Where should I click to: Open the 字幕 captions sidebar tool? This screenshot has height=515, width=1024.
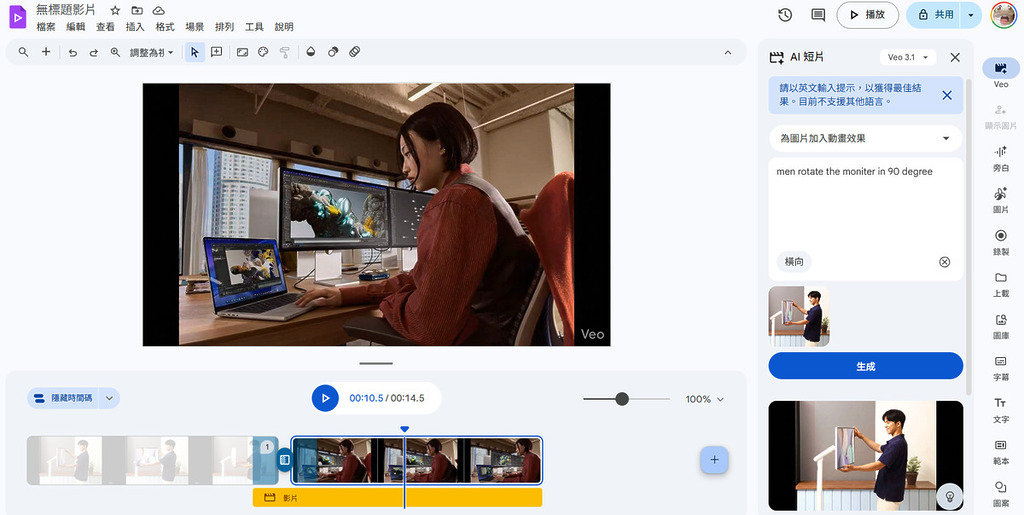click(1000, 367)
